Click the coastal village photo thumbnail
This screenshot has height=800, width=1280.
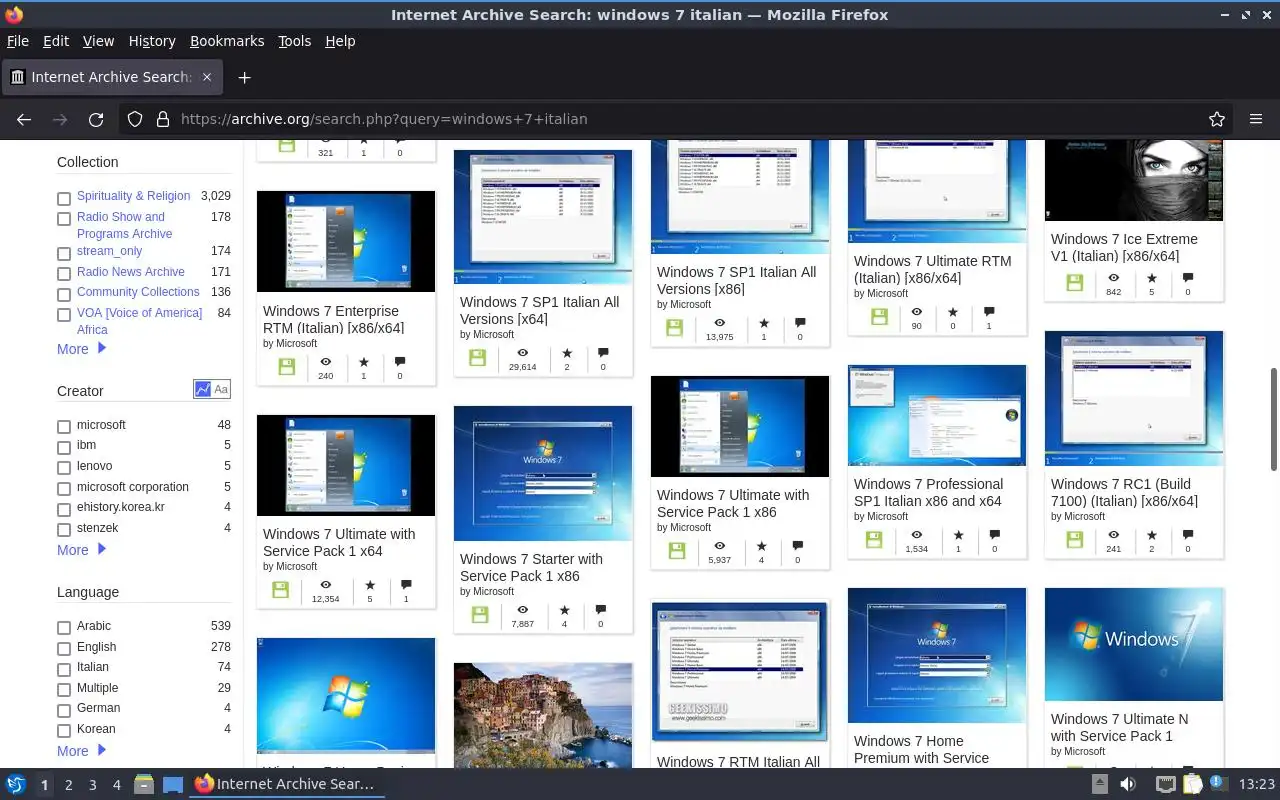[543, 715]
